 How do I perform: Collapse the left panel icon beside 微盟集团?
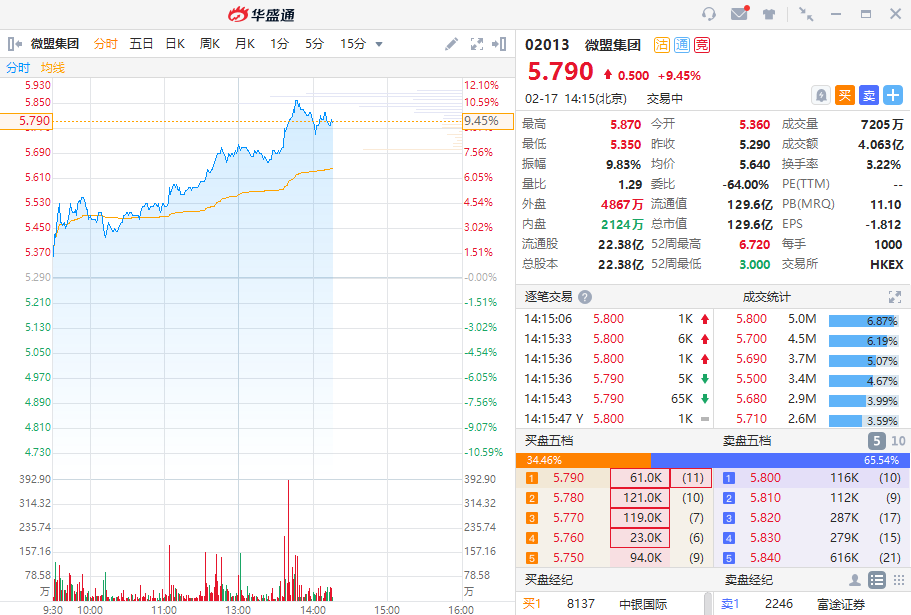point(15,44)
